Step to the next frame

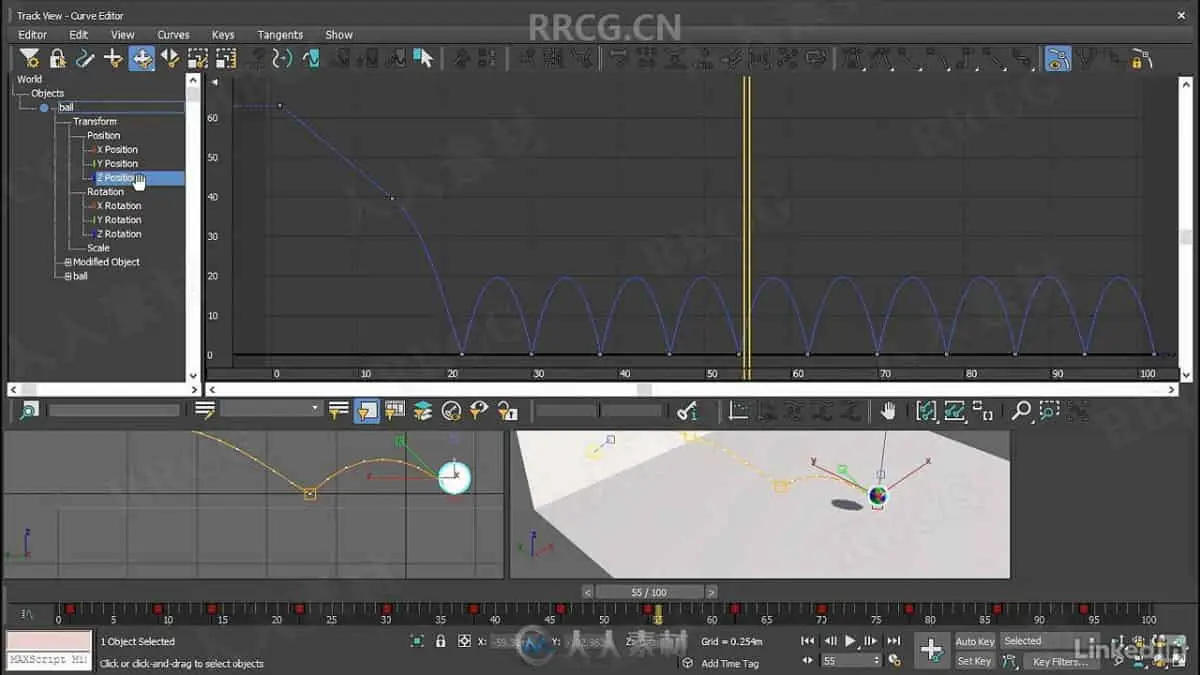[x=871, y=641]
